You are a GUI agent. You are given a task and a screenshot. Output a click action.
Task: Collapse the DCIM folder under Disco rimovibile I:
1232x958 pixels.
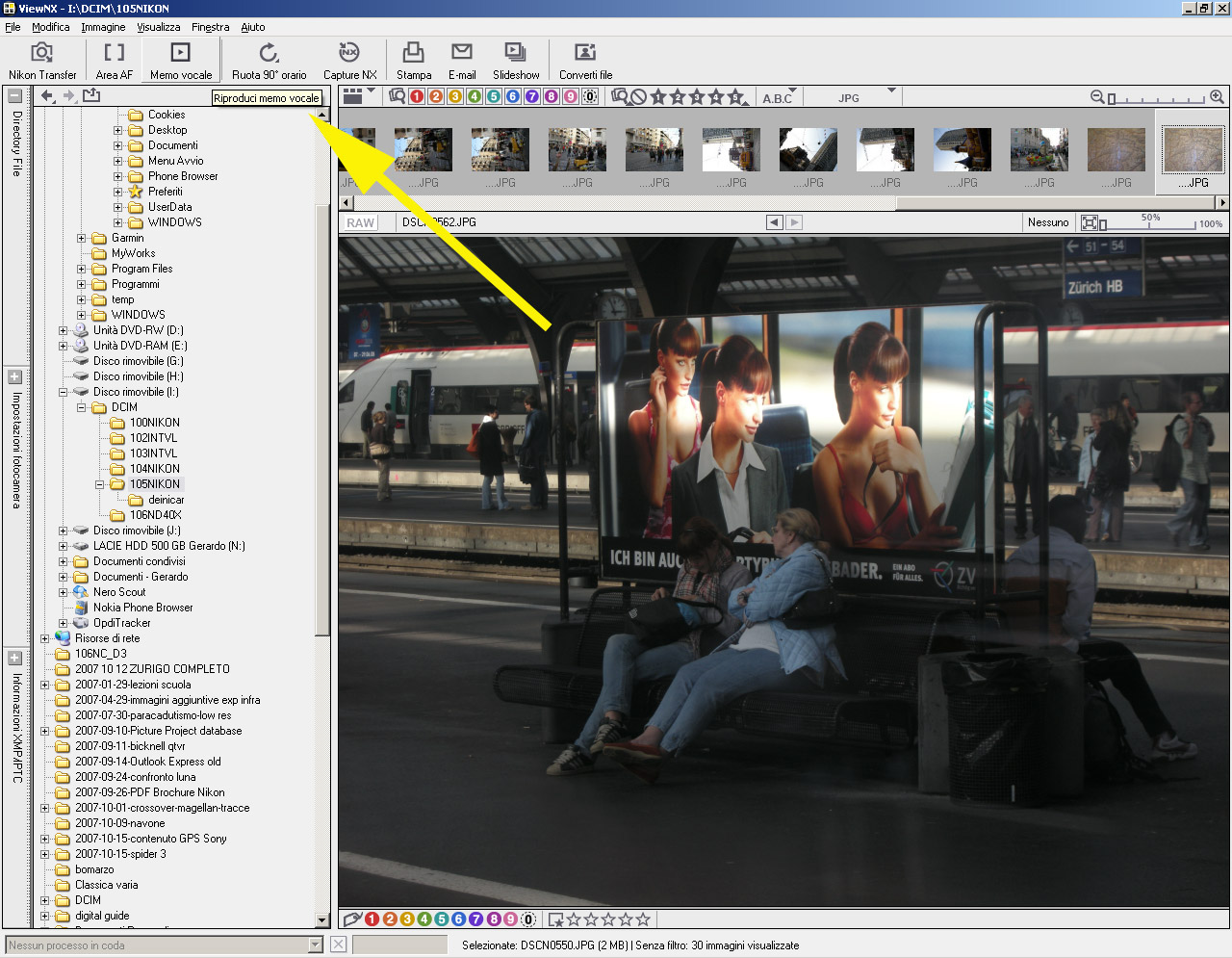pyautogui.click(x=82, y=407)
